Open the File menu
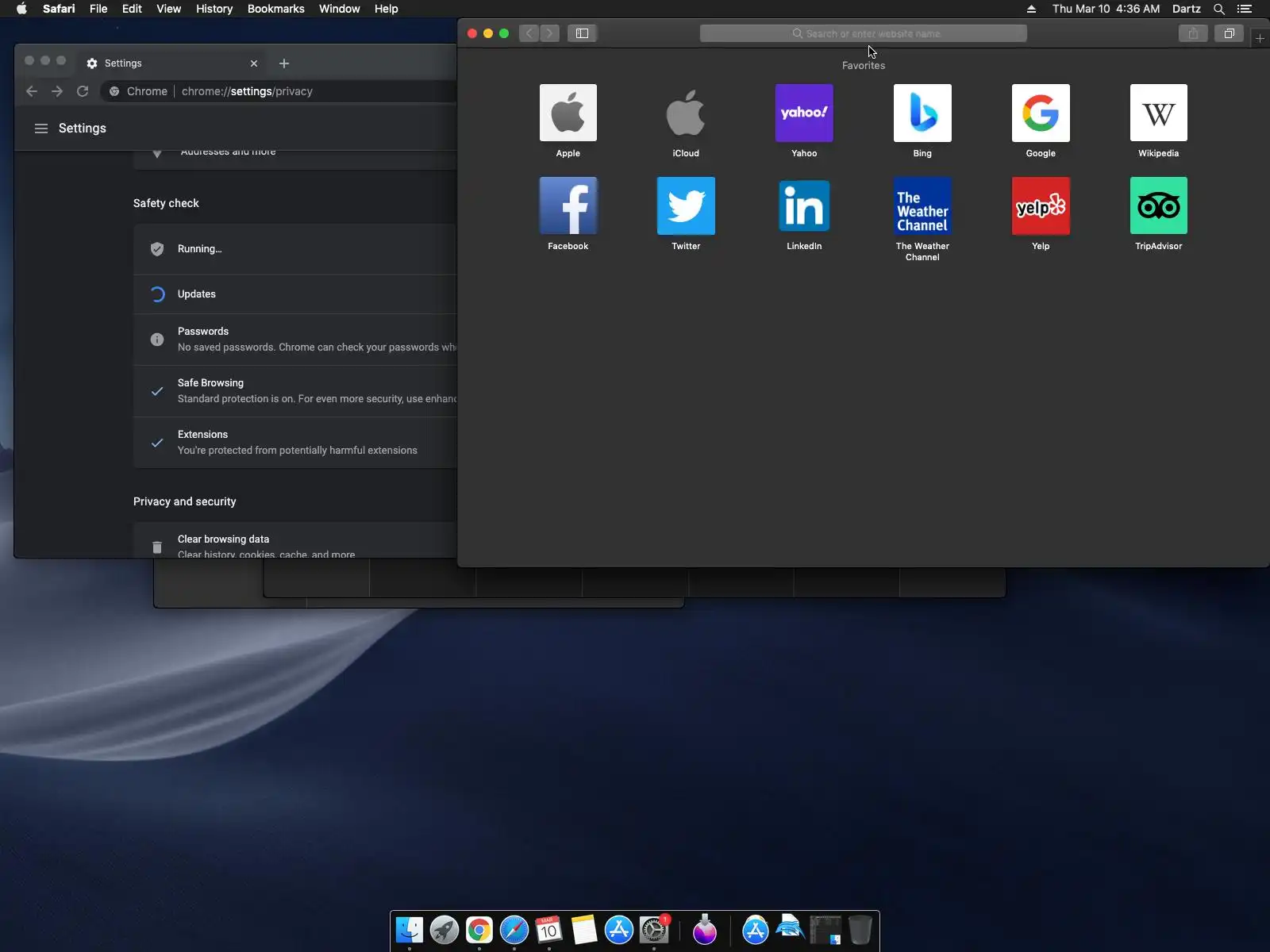Viewport: 1270px width, 952px height. point(98,9)
